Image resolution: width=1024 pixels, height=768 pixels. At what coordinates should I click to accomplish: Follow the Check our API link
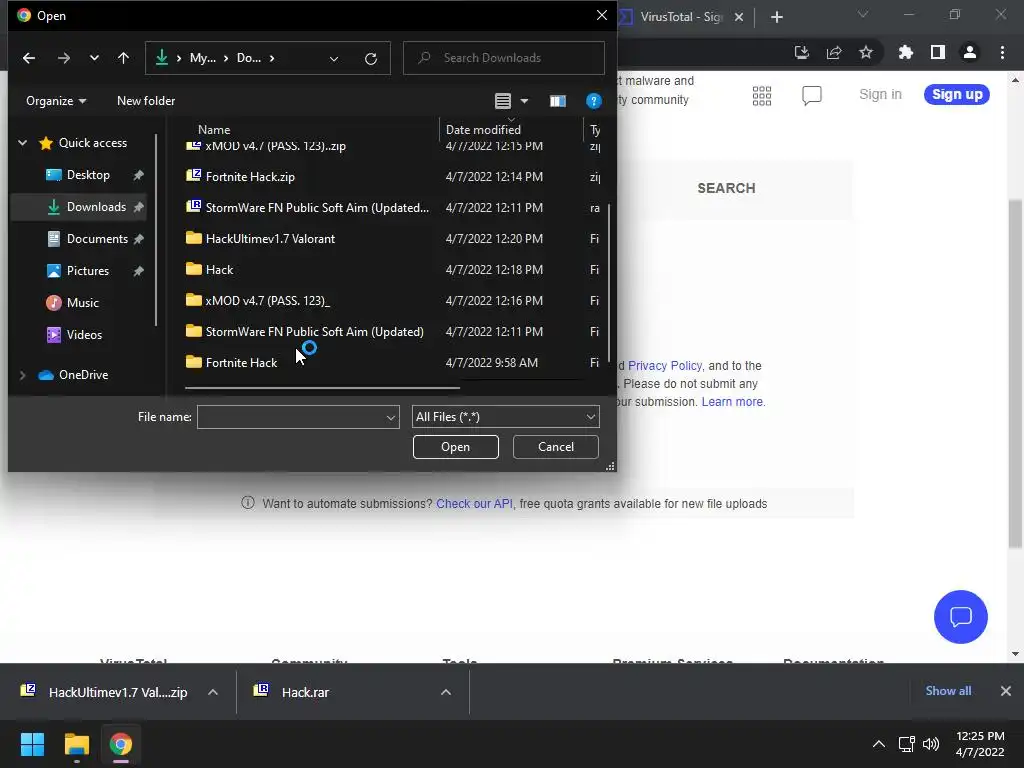(x=474, y=504)
